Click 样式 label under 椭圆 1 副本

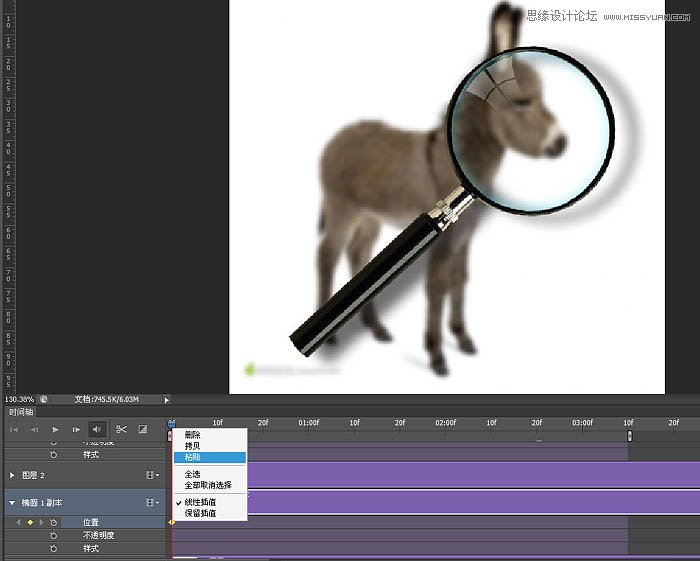tap(91, 549)
